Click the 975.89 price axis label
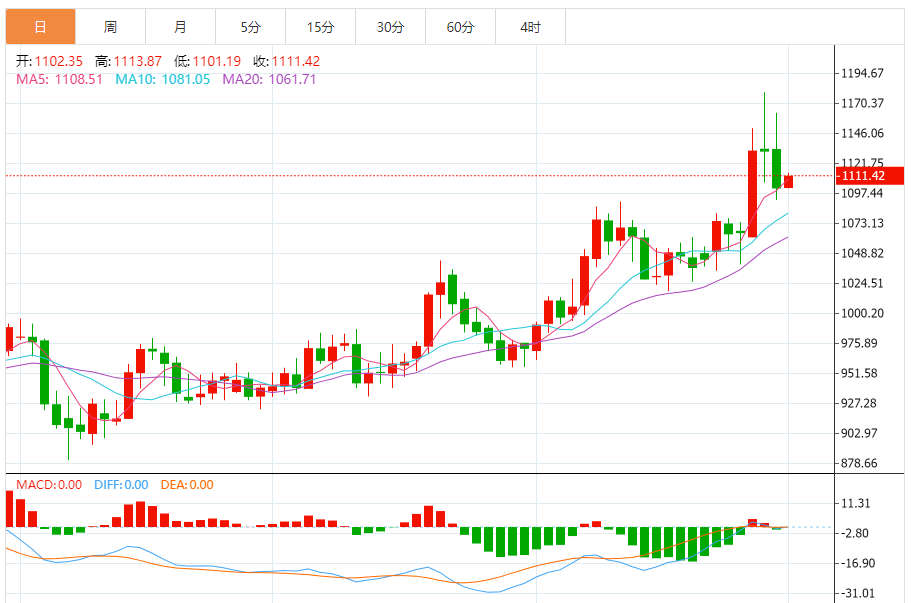 (x=859, y=343)
